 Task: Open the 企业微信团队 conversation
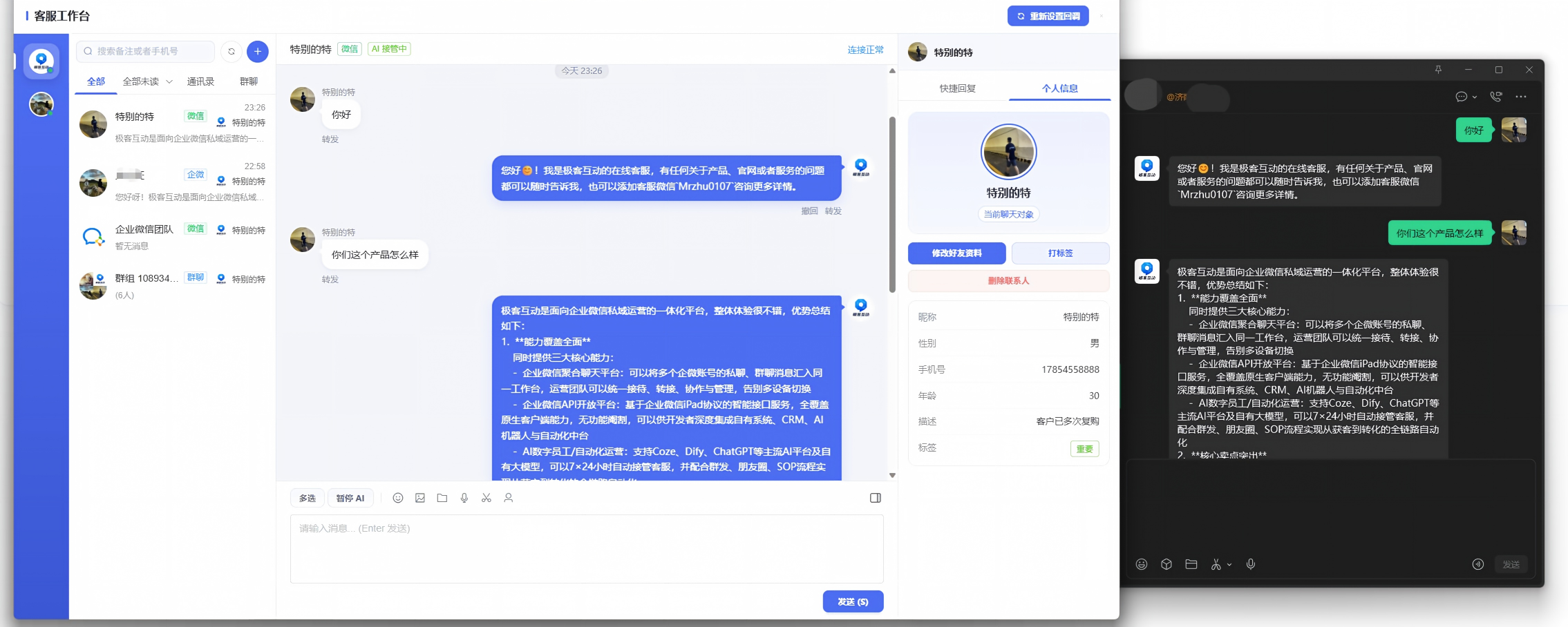[173, 236]
